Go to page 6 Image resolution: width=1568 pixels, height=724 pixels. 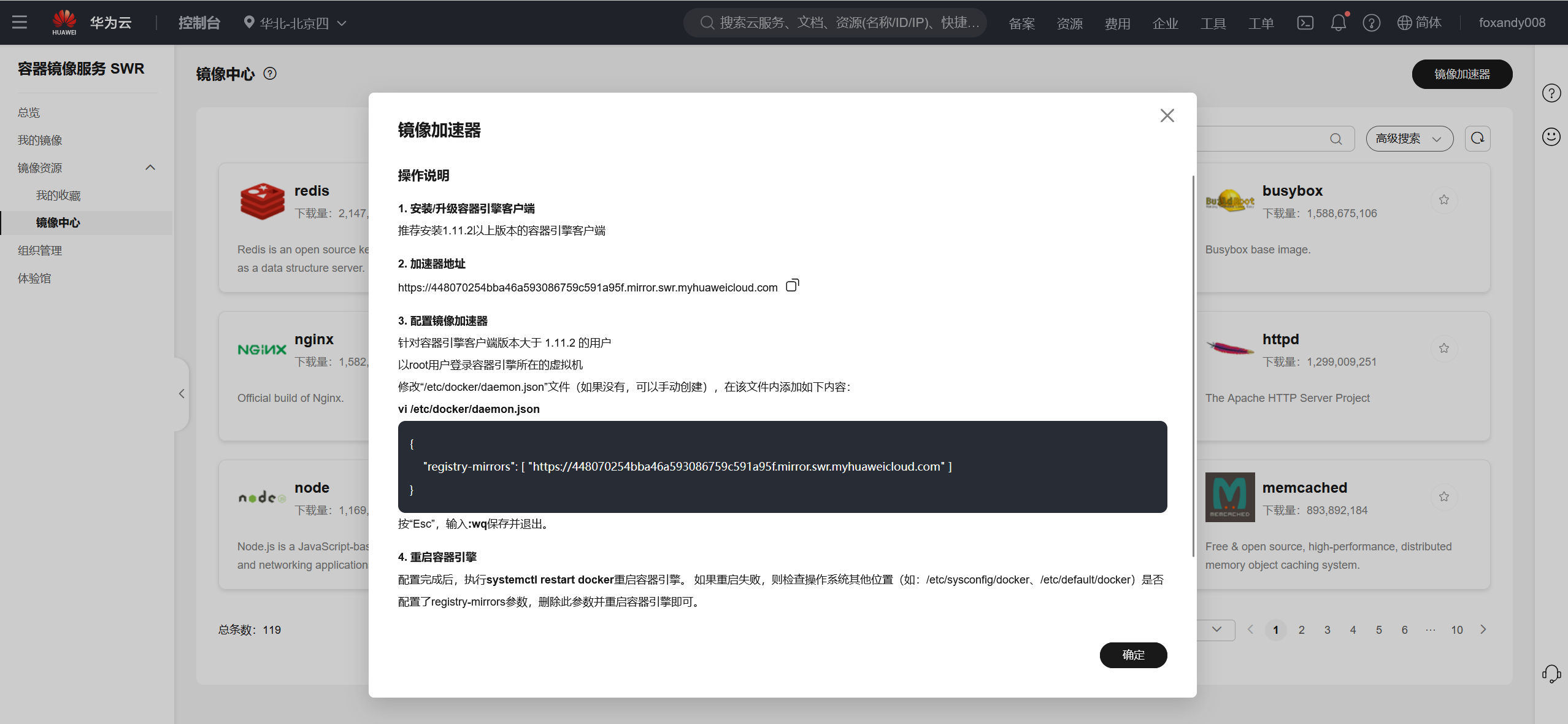click(x=1405, y=630)
